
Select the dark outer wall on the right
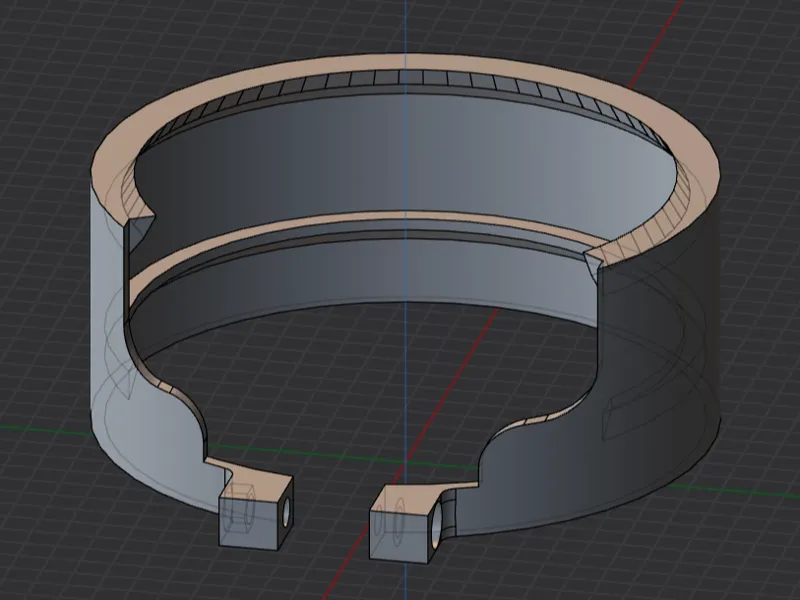(x=658, y=383)
